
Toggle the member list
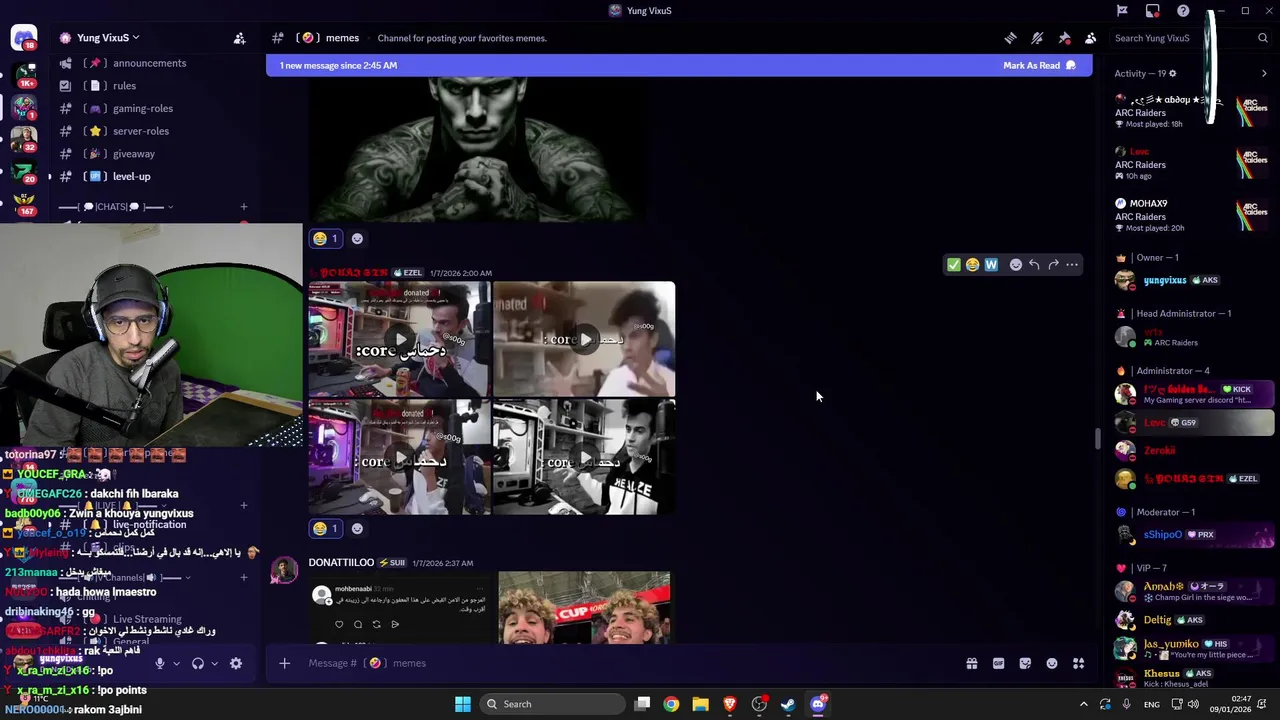[x=1090, y=38]
